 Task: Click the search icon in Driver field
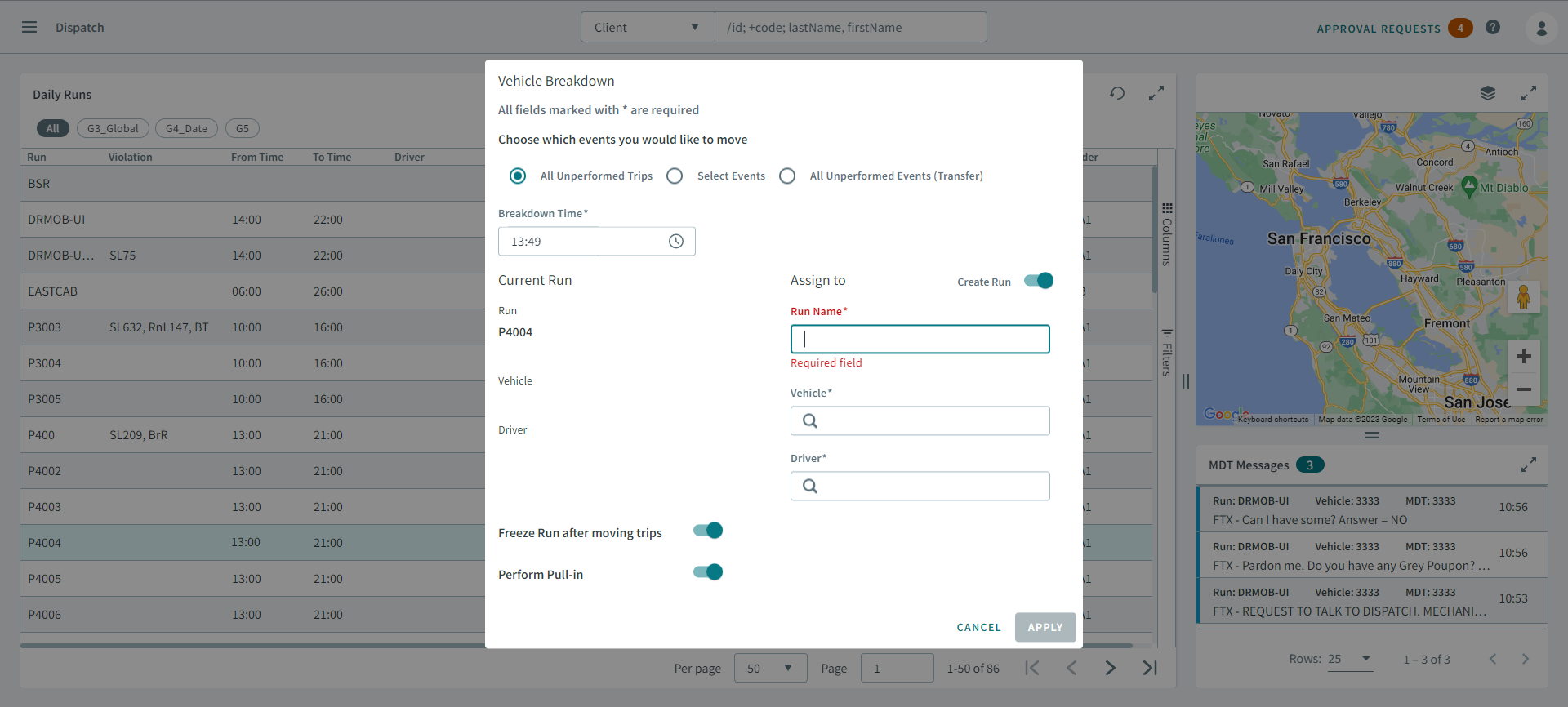coord(810,486)
